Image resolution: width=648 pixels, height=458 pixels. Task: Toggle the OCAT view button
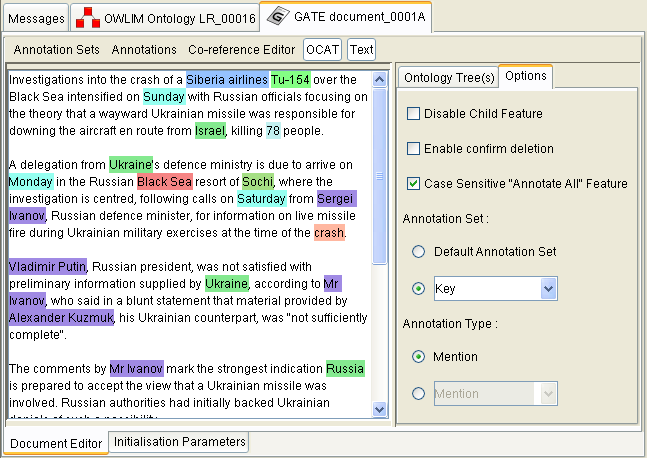tap(323, 49)
